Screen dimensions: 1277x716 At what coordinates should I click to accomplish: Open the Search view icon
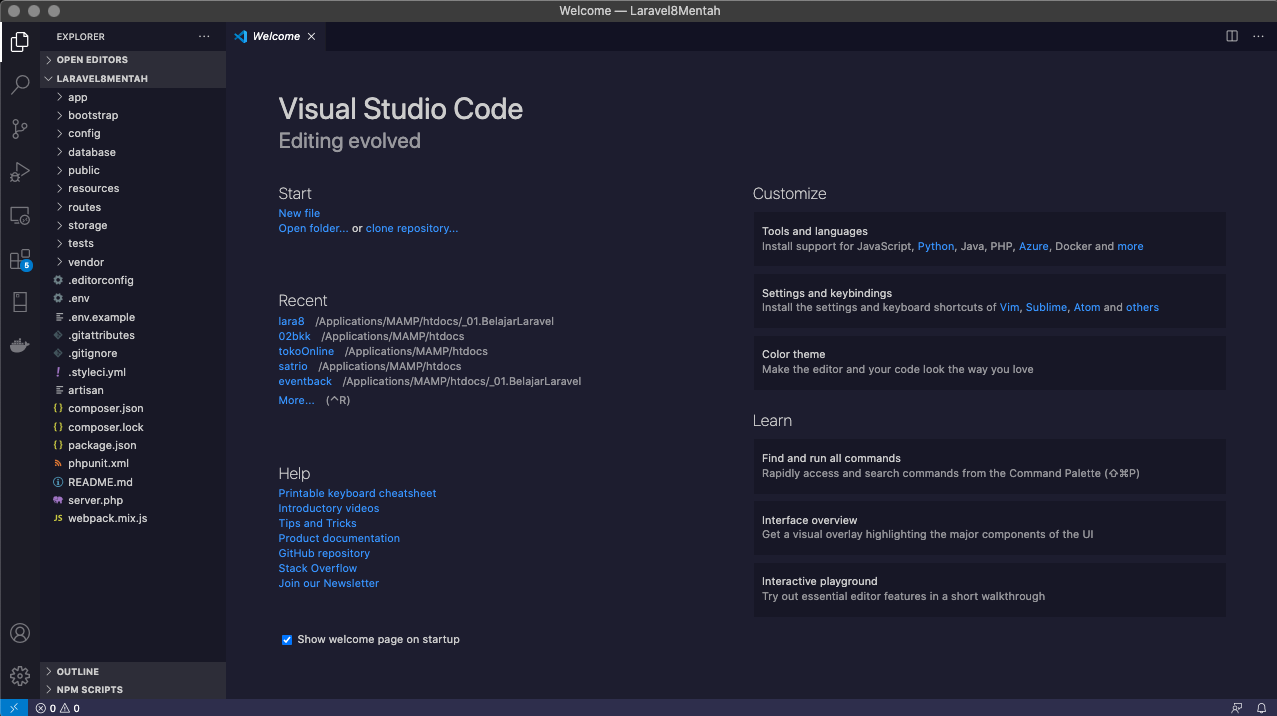(20, 85)
